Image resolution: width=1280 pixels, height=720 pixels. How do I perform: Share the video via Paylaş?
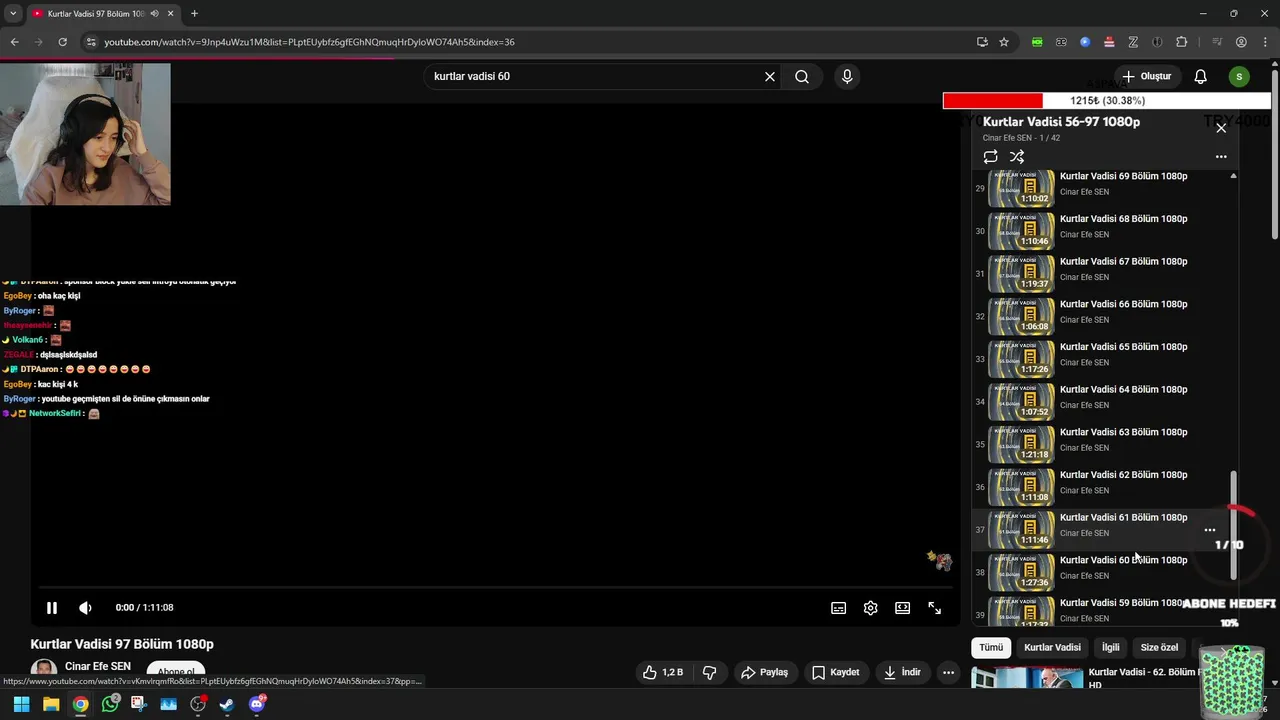point(764,673)
